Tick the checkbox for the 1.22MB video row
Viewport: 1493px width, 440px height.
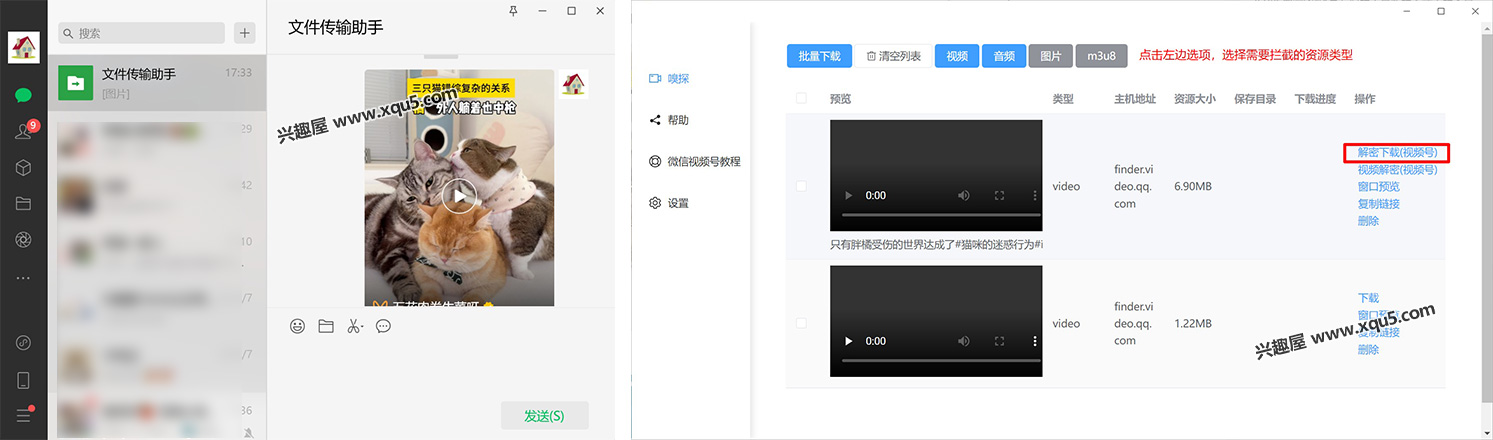[800, 323]
